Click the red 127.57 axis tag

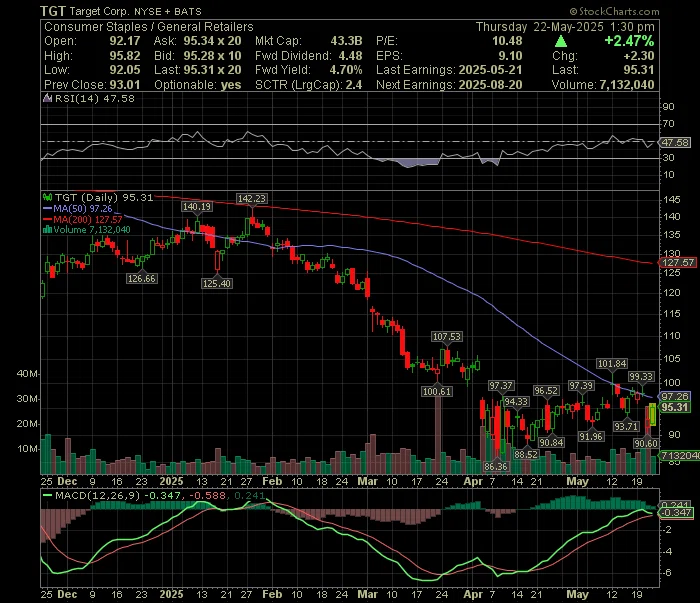tap(678, 262)
